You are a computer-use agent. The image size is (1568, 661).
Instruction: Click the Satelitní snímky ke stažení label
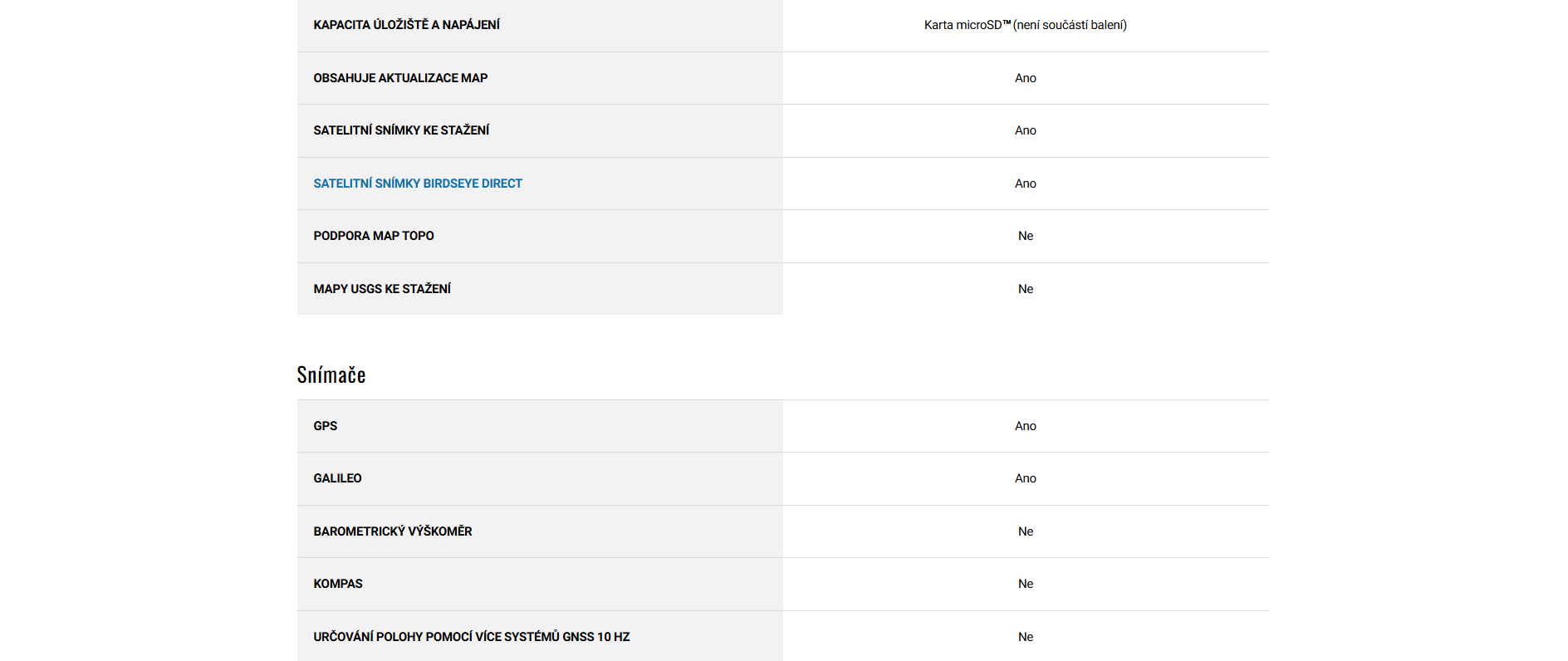point(401,130)
